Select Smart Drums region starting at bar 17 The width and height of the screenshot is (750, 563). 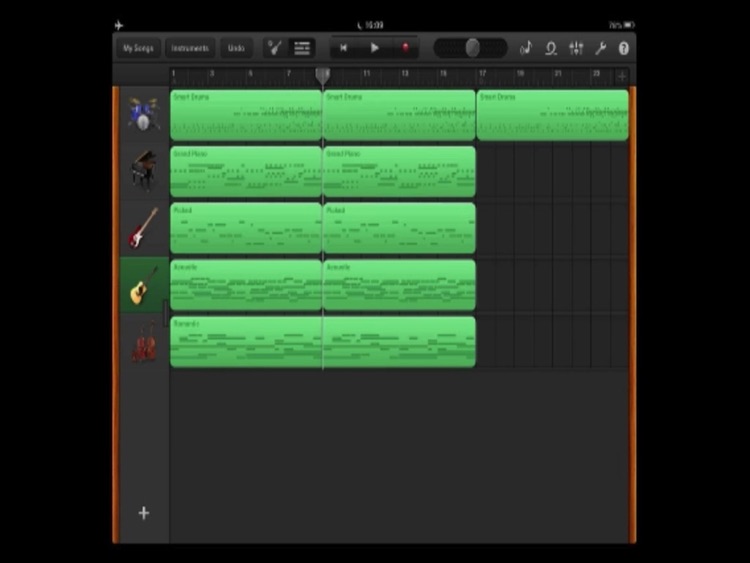tap(552, 115)
